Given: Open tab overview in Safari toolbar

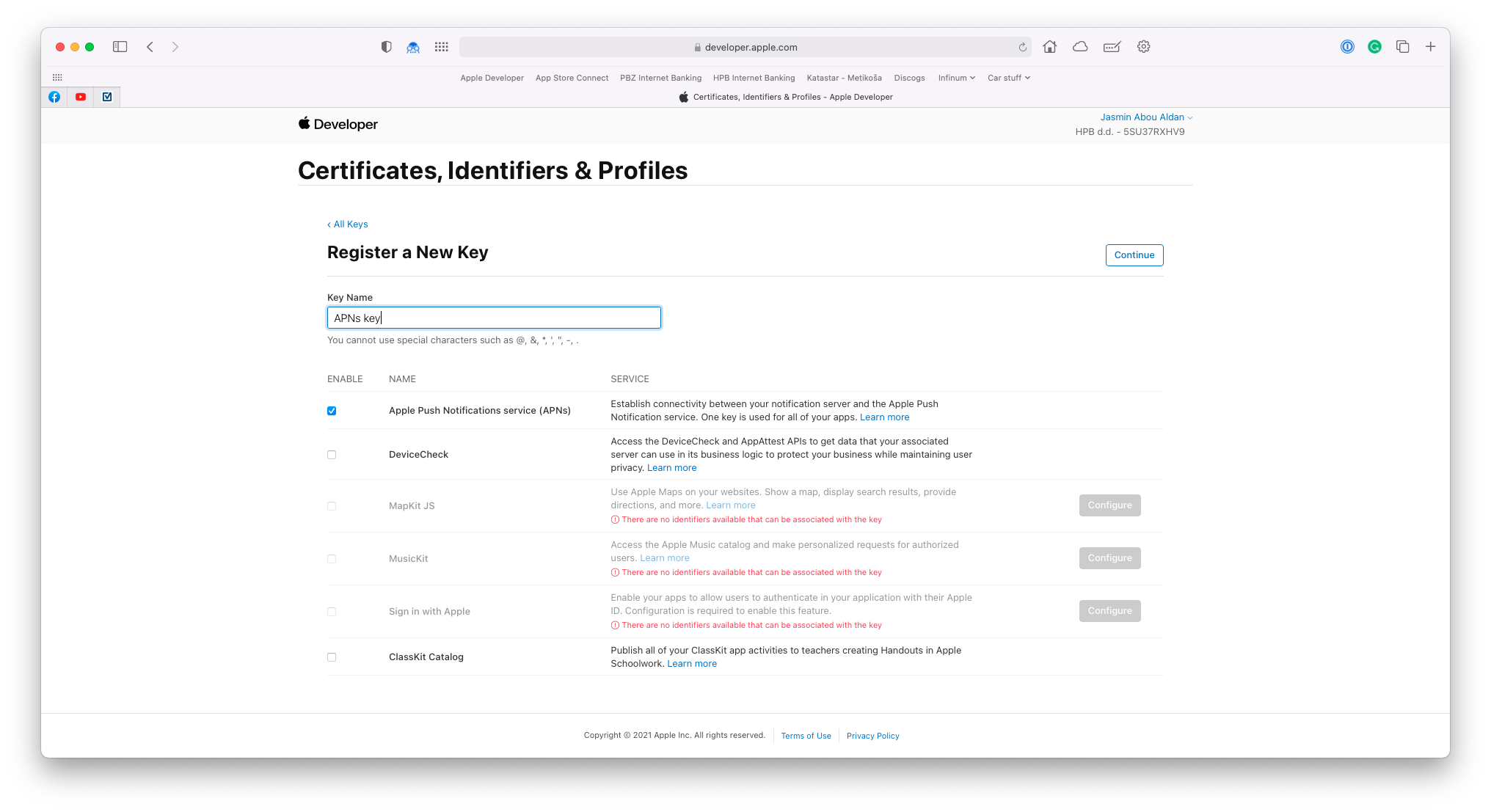Looking at the screenshot, I should (1403, 46).
